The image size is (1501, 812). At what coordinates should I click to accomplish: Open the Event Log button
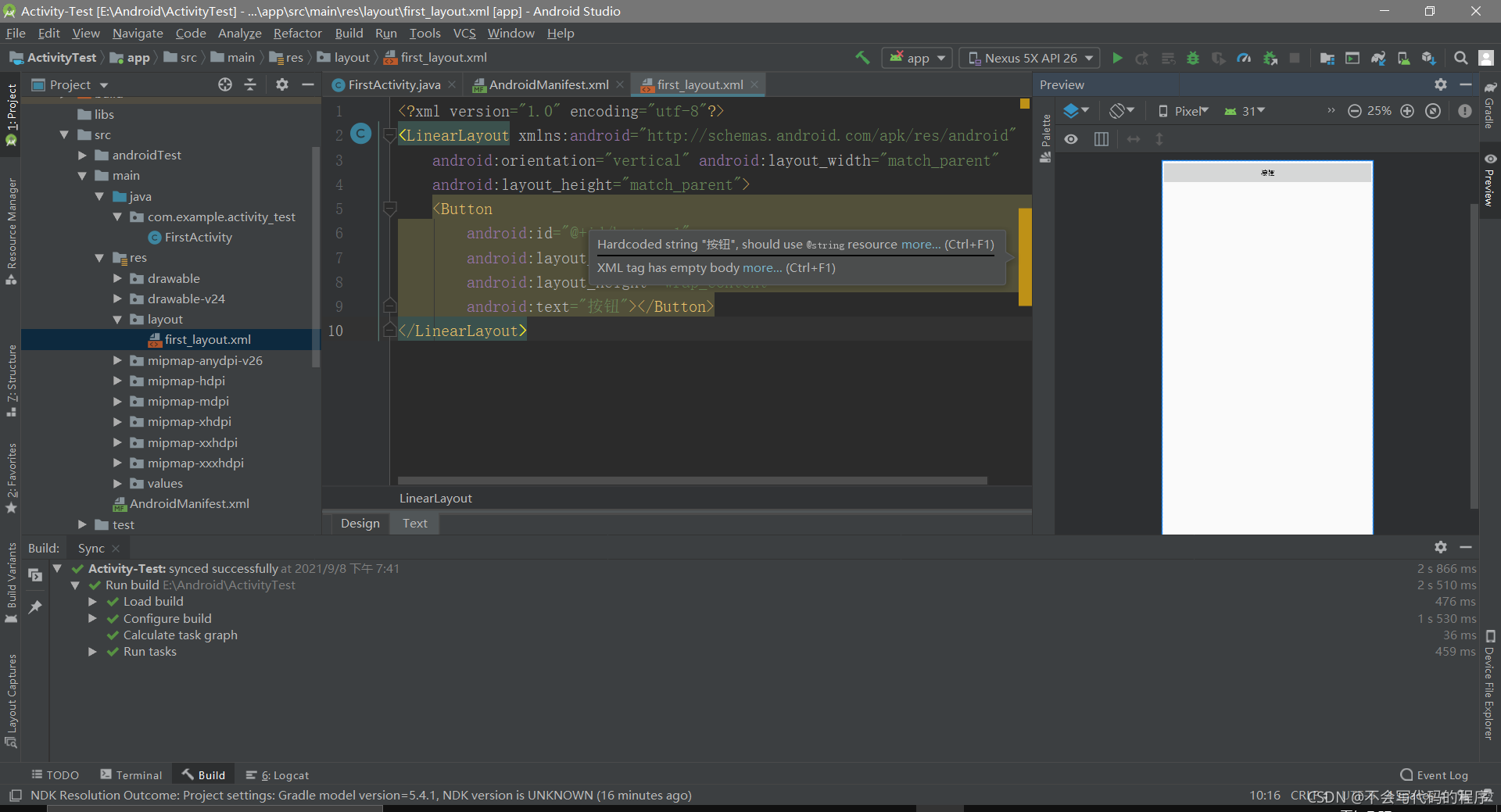click(x=1435, y=775)
